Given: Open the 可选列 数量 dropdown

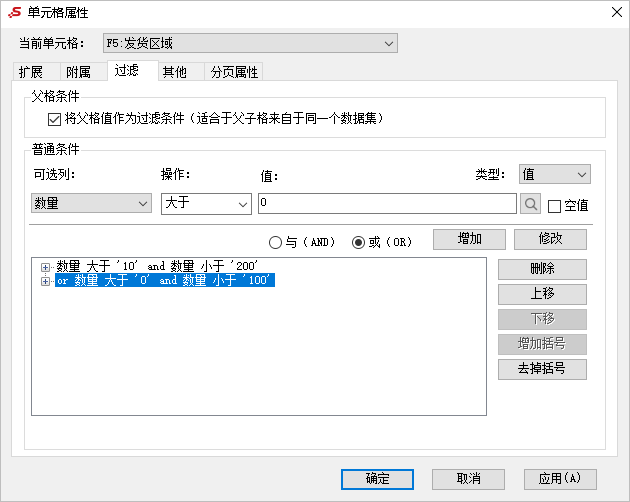Looking at the screenshot, I should [x=92, y=203].
